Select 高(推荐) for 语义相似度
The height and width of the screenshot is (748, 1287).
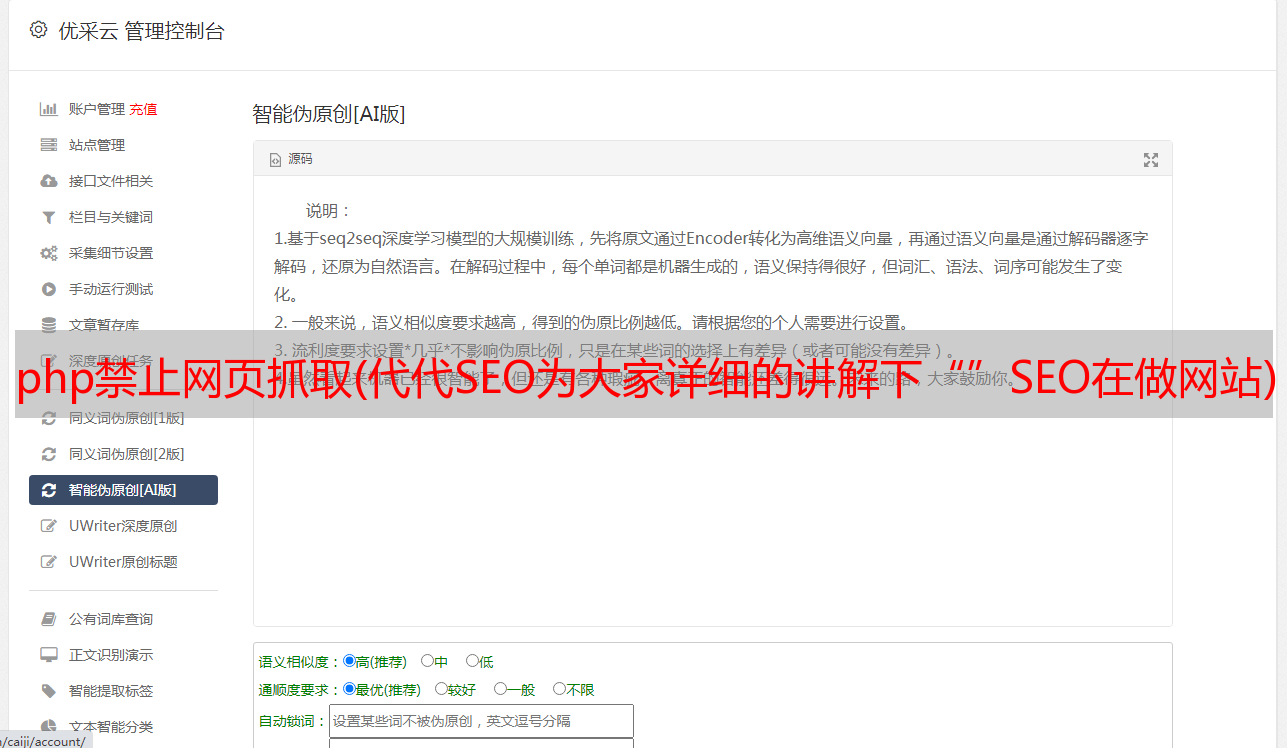pyautogui.click(x=349, y=661)
